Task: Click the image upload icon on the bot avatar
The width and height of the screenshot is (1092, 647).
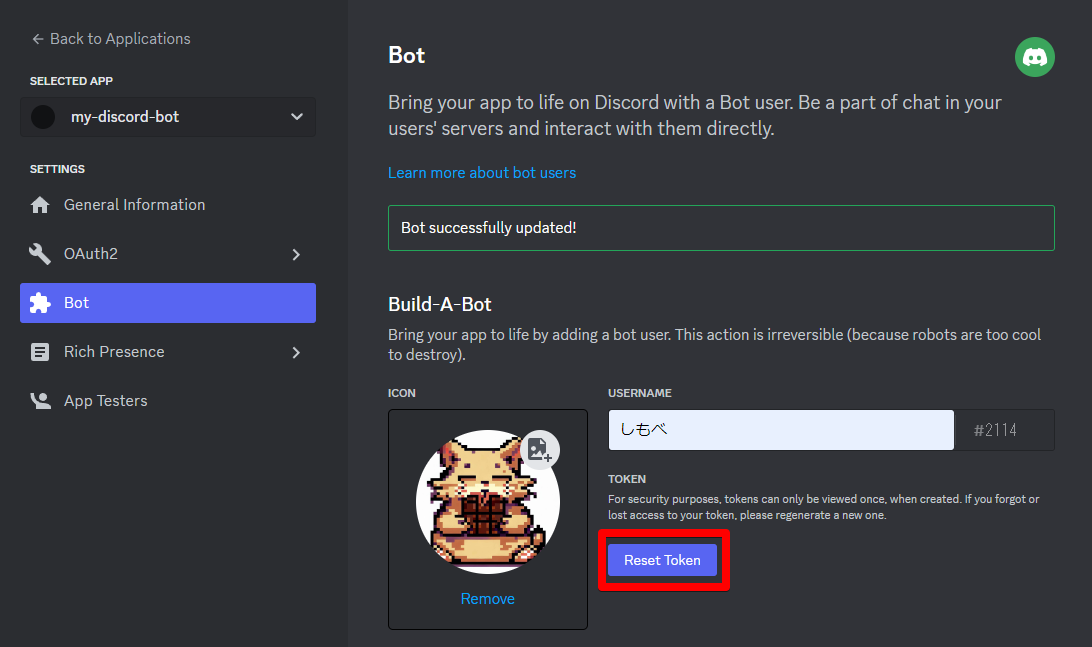Action: point(539,451)
